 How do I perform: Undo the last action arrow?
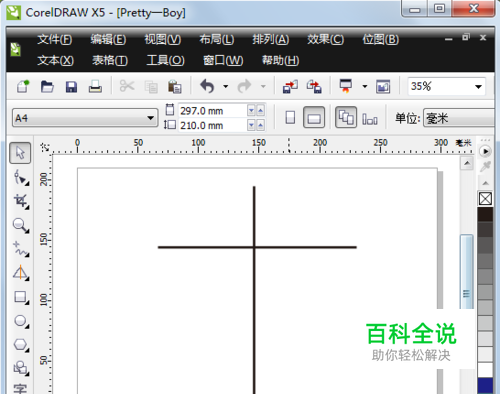coord(207,86)
